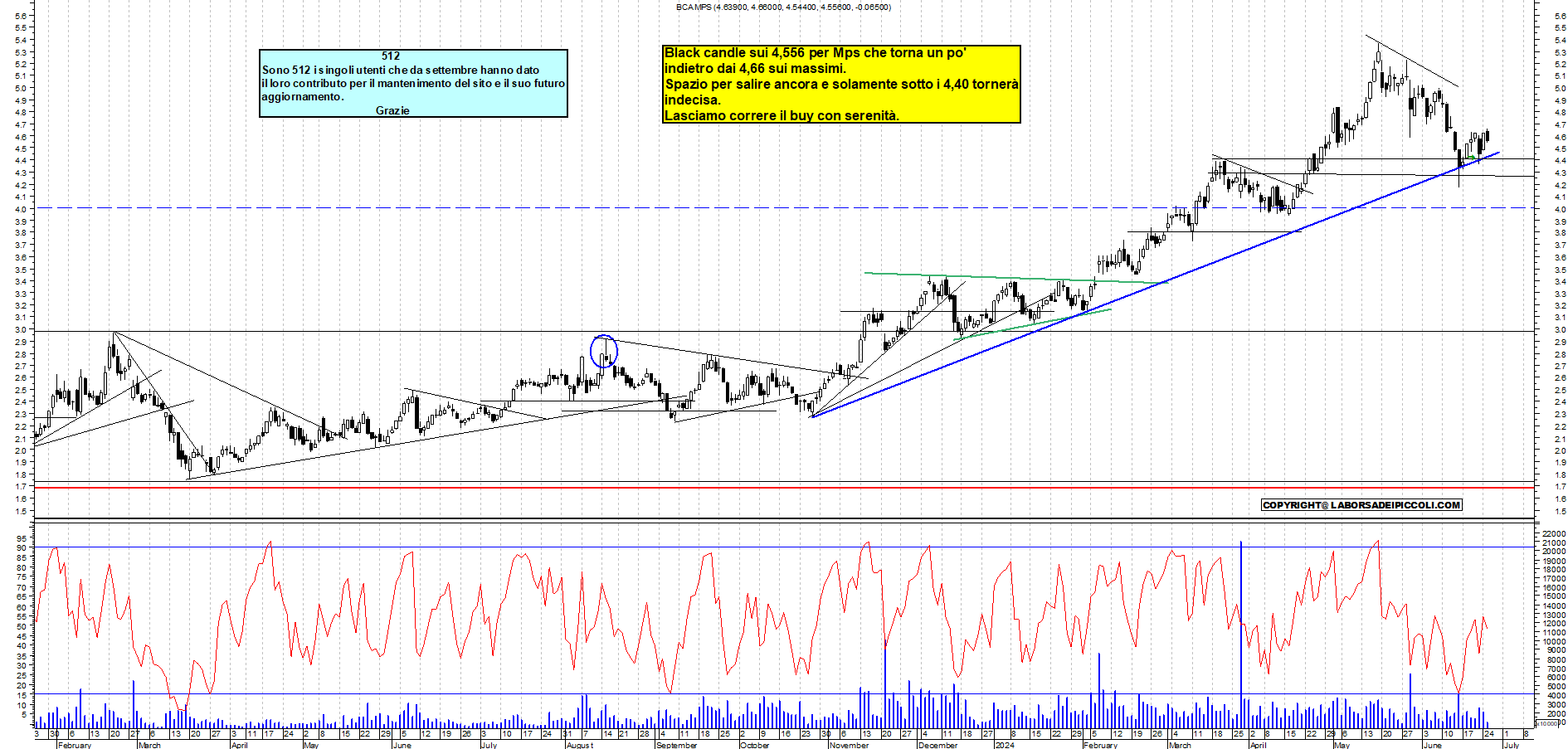Click the COPYRIGHT@LABORSADEIPICCOLI.COM label

pos(1361,505)
